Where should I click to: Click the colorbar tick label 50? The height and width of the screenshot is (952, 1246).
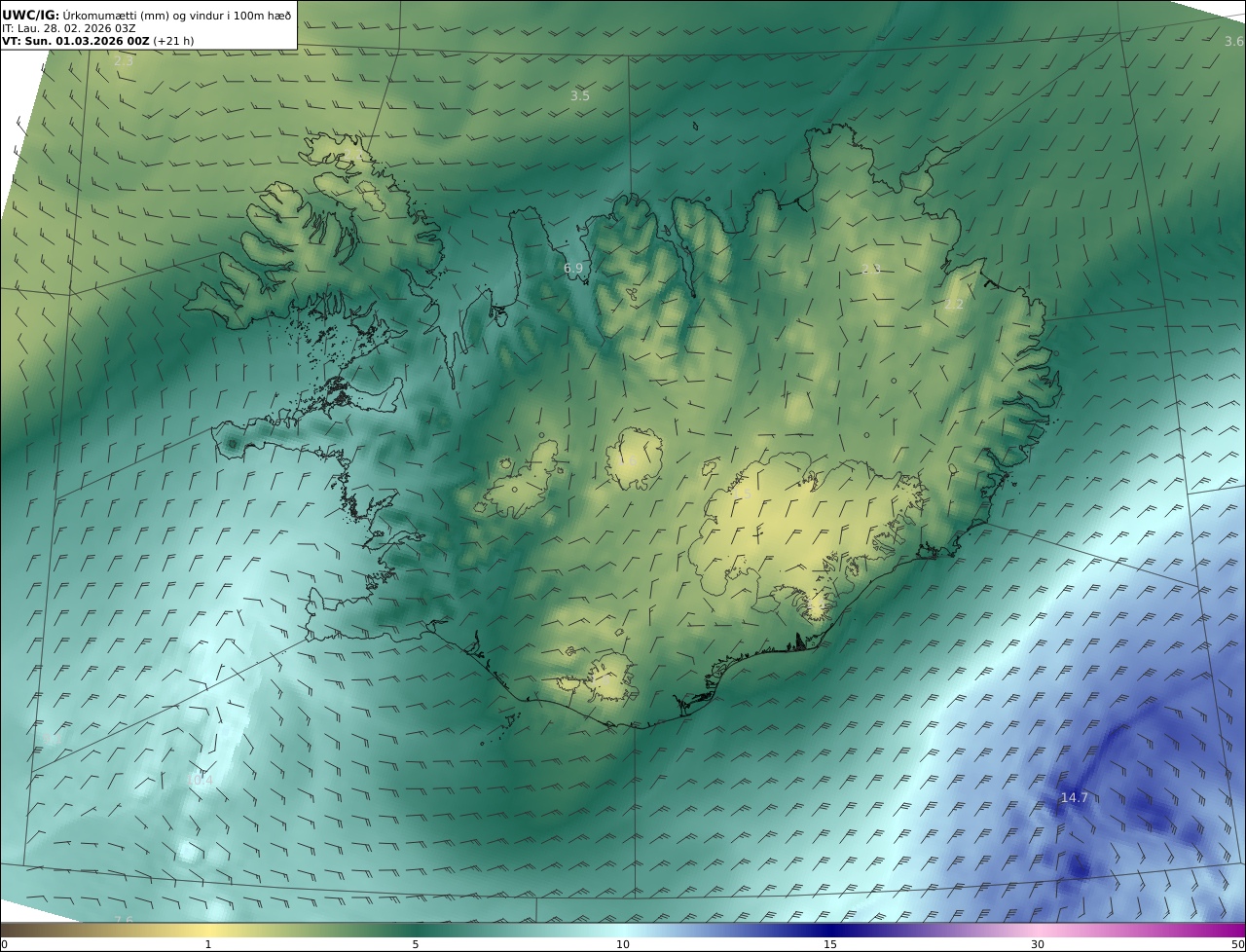pyautogui.click(x=1238, y=944)
